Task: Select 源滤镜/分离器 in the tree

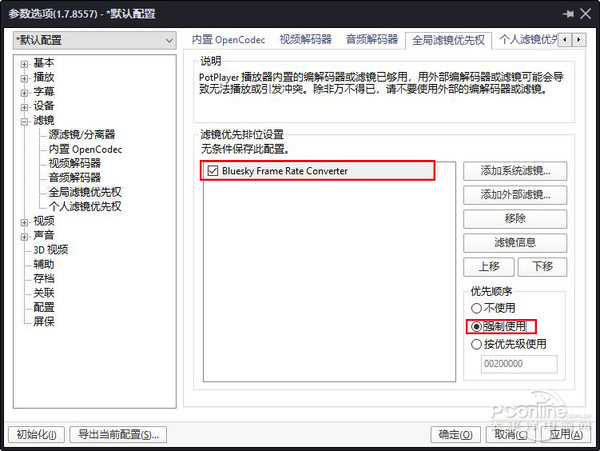Action: point(82,134)
